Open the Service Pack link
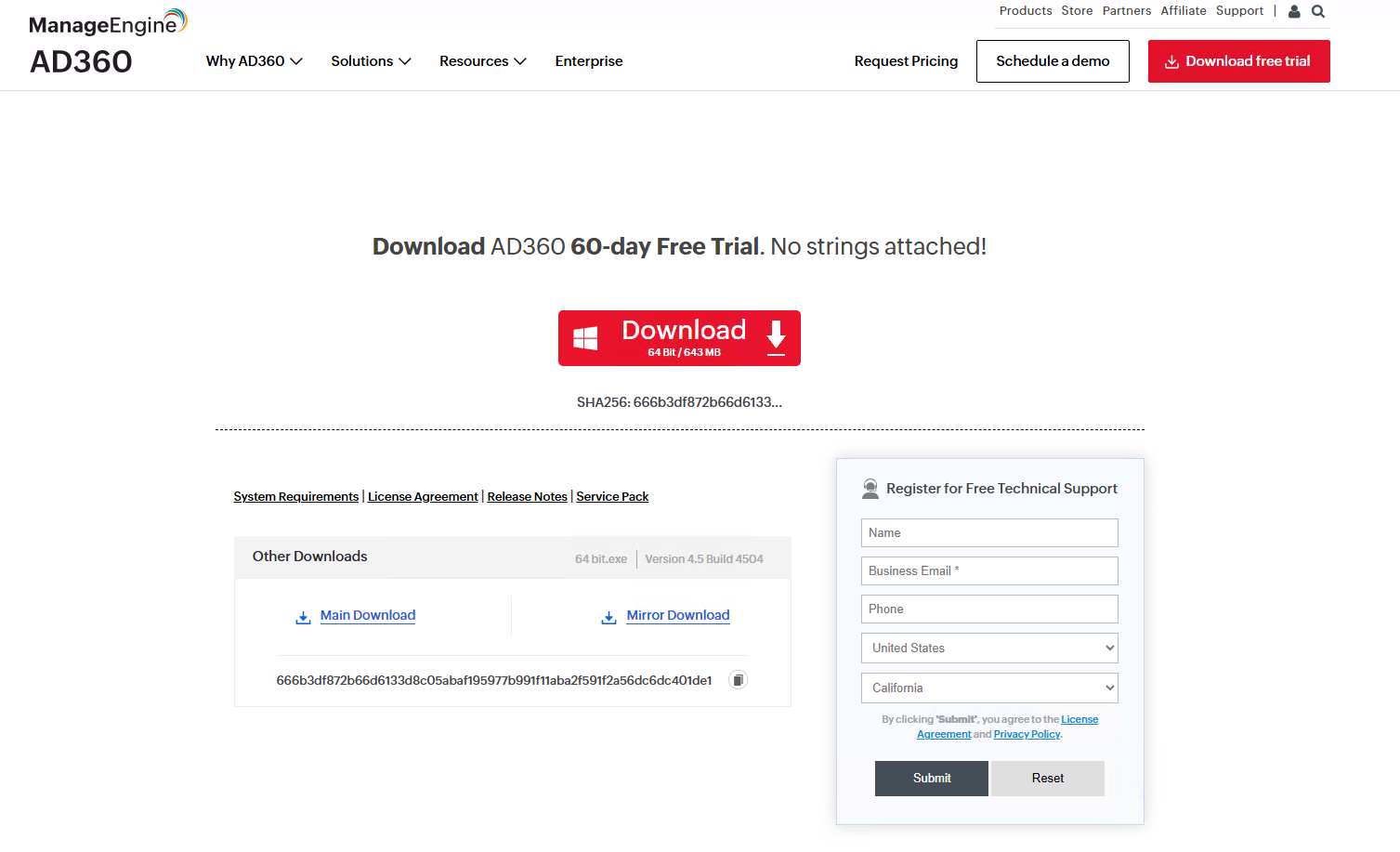 (612, 497)
